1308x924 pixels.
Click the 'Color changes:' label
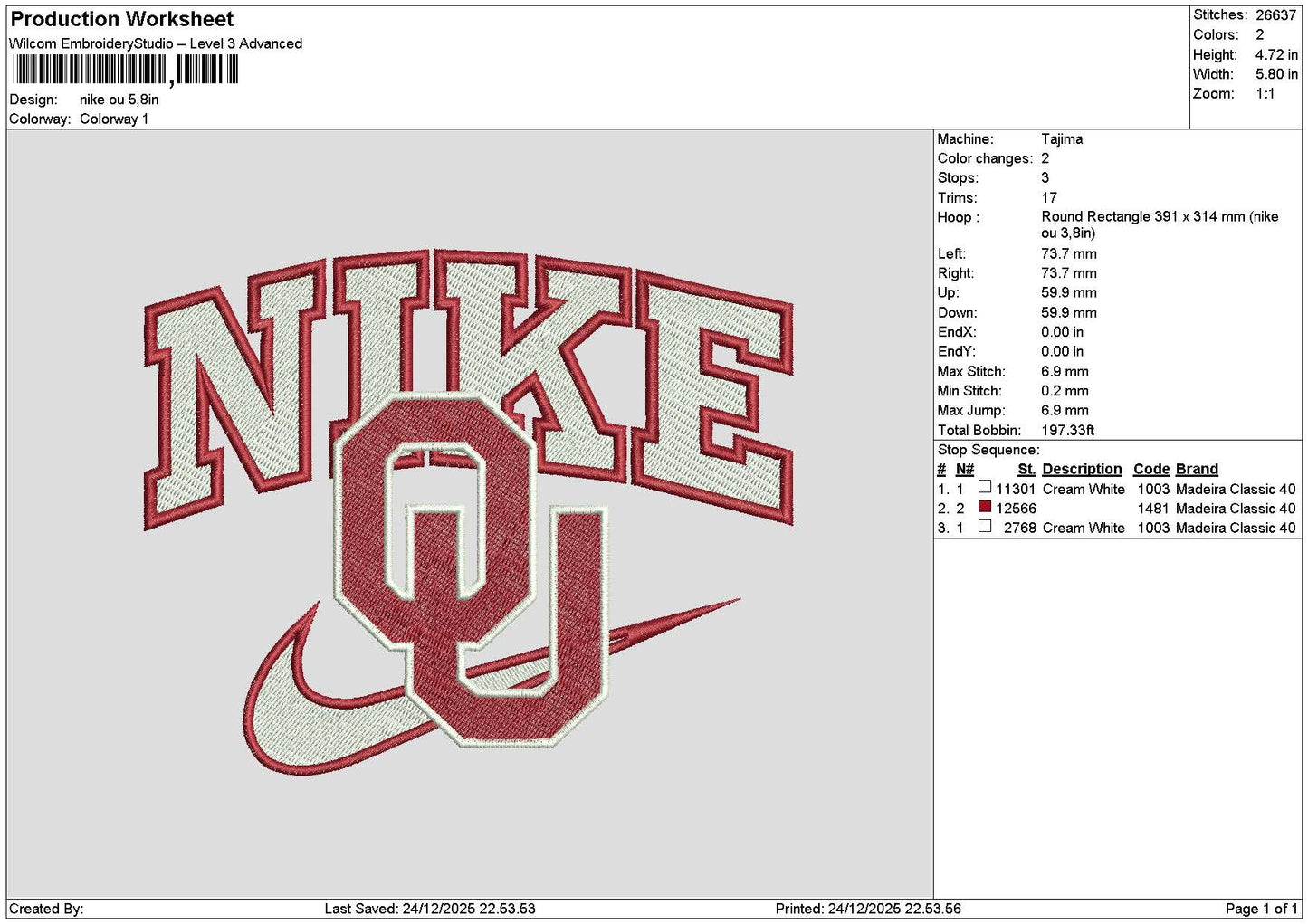point(985,158)
